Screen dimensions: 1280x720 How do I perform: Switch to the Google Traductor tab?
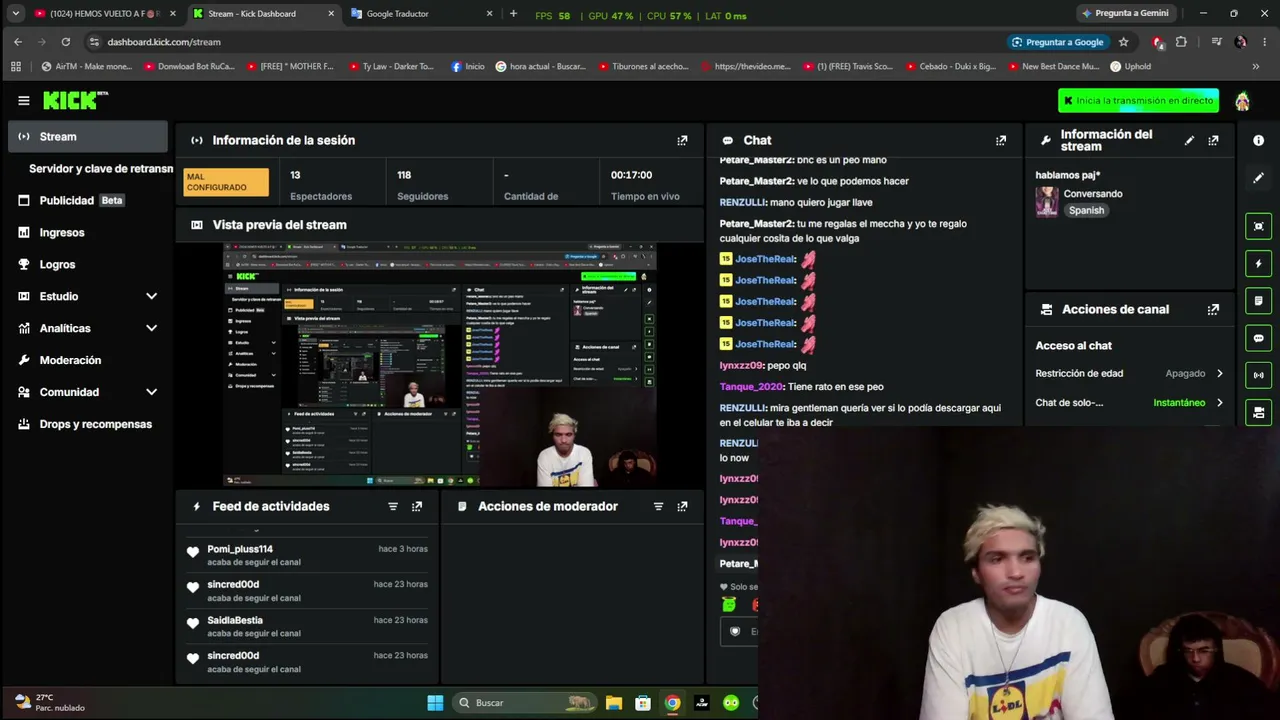[422, 14]
